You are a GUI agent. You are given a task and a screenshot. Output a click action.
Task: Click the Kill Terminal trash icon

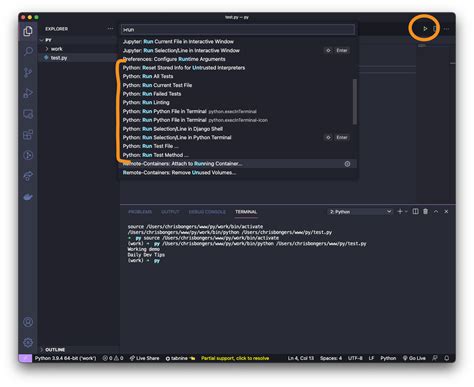pyautogui.click(x=425, y=211)
